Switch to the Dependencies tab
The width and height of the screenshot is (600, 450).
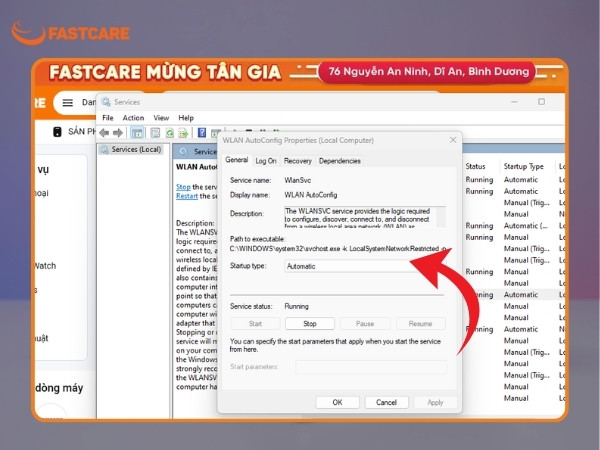click(340, 161)
